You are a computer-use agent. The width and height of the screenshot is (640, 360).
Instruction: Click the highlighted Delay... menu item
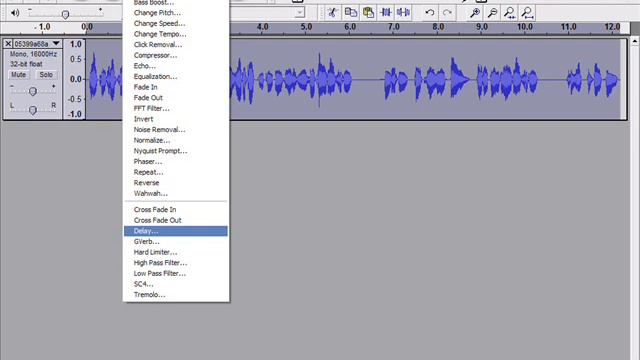176,231
